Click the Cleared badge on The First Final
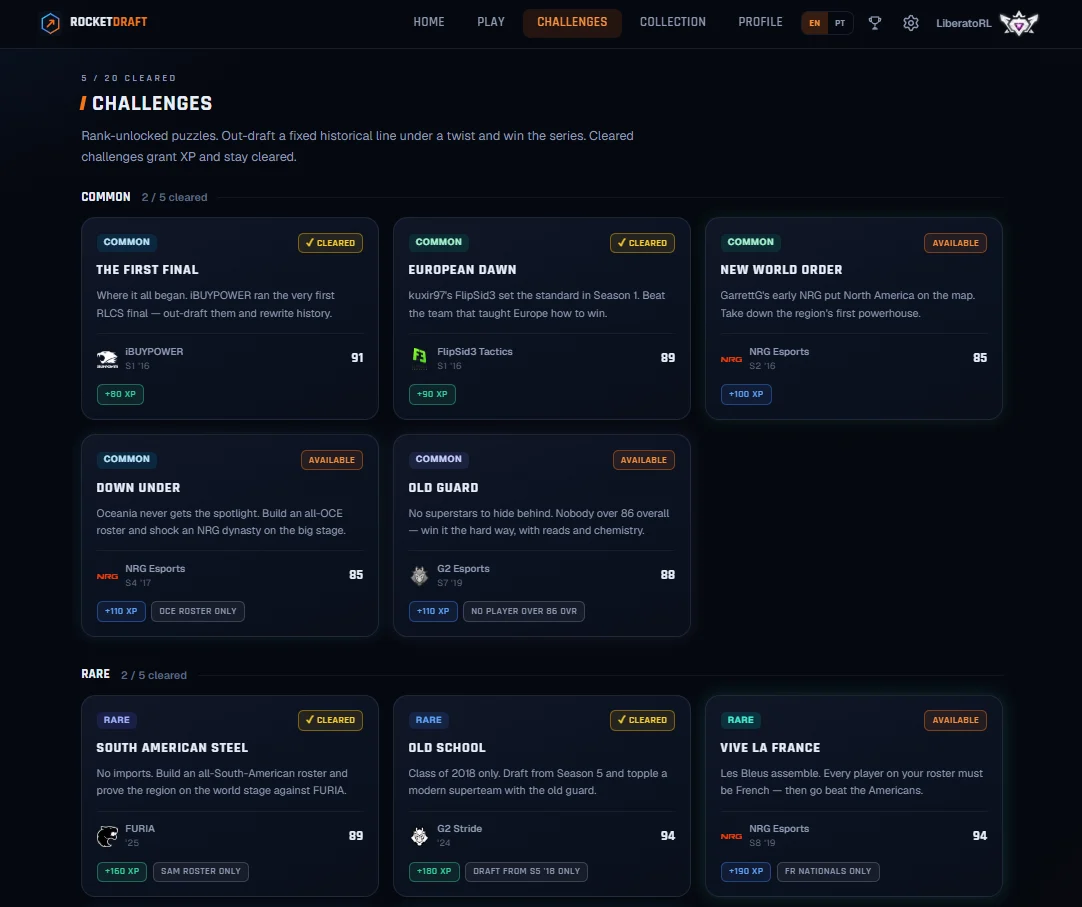The width and height of the screenshot is (1082, 907). click(x=331, y=243)
